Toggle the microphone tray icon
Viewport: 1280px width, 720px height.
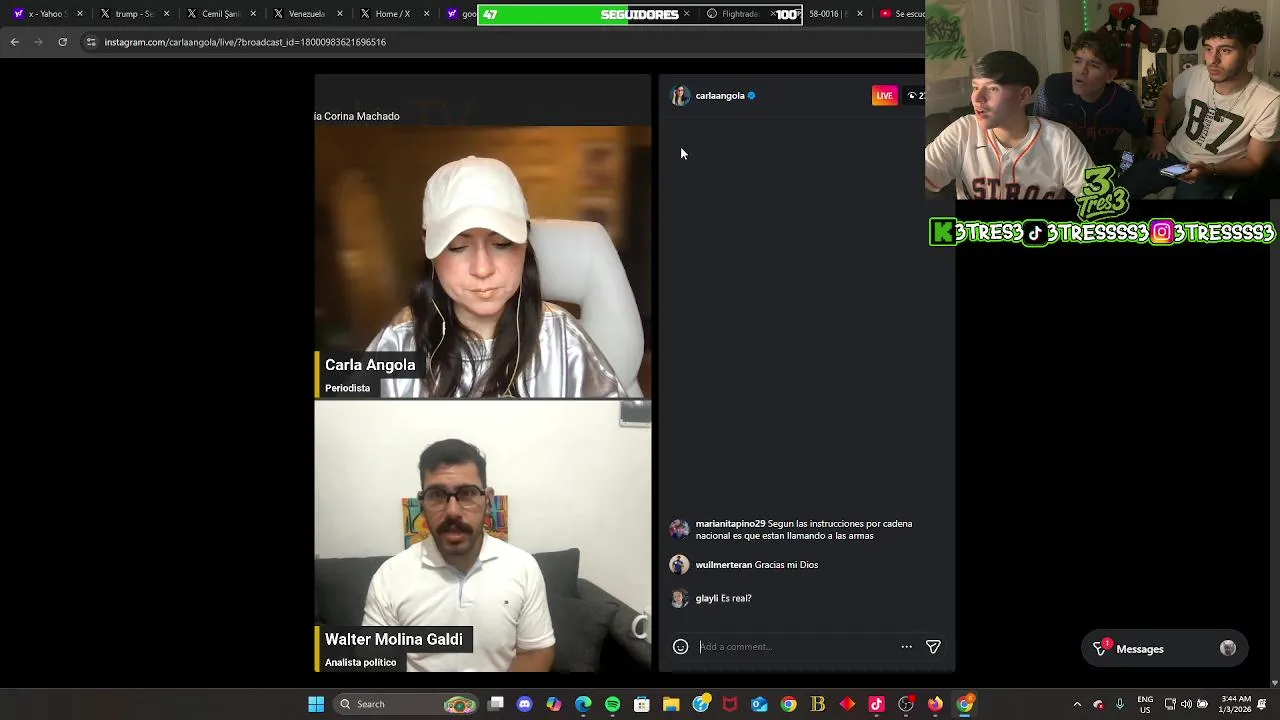point(1120,704)
